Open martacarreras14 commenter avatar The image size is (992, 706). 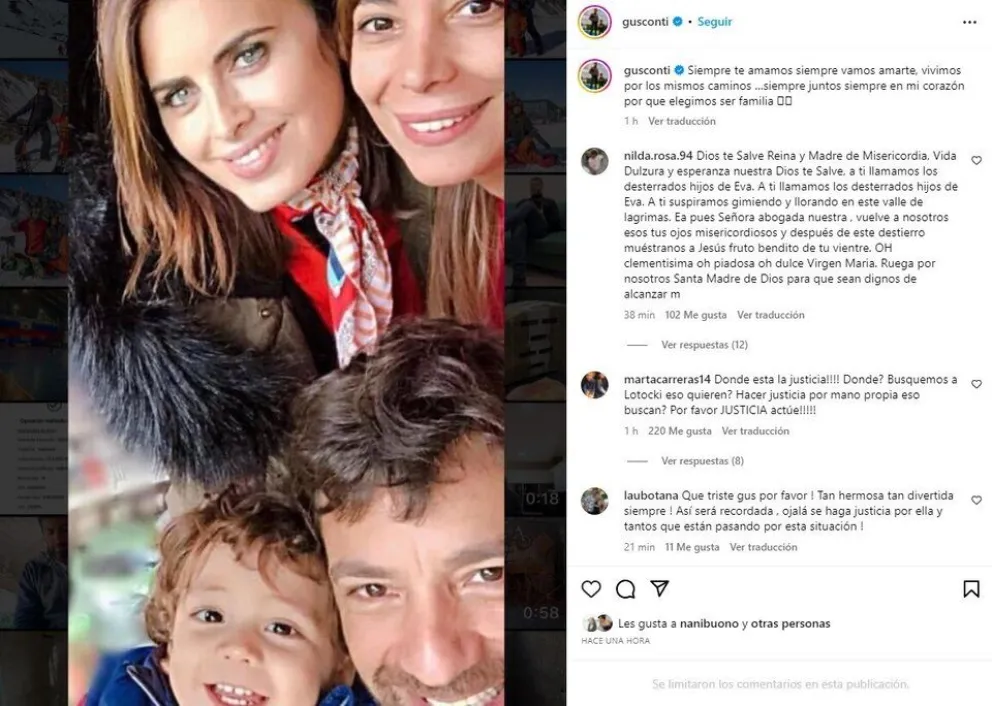coord(595,385)
